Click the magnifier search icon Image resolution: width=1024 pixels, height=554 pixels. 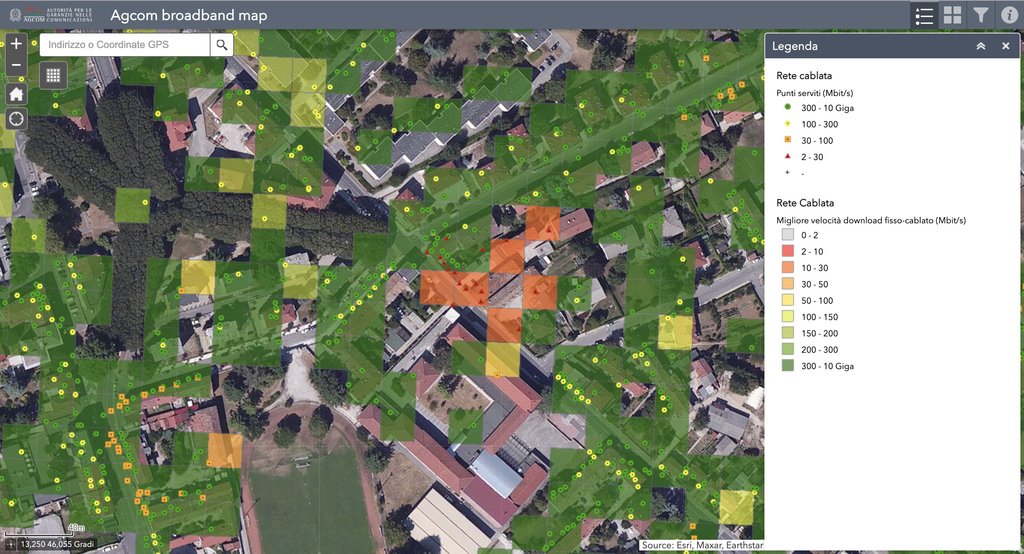222,45
